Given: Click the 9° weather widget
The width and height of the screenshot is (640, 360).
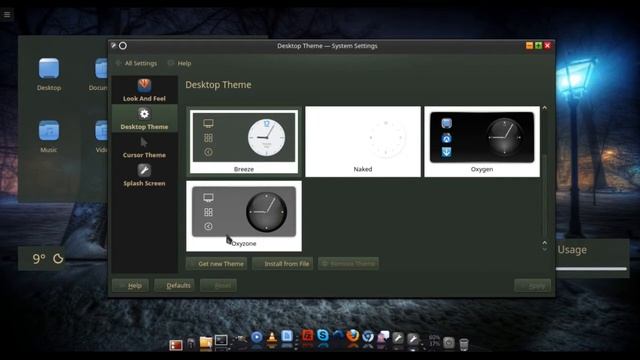Looking at the screenshot, I should click(x=42, y=258).
